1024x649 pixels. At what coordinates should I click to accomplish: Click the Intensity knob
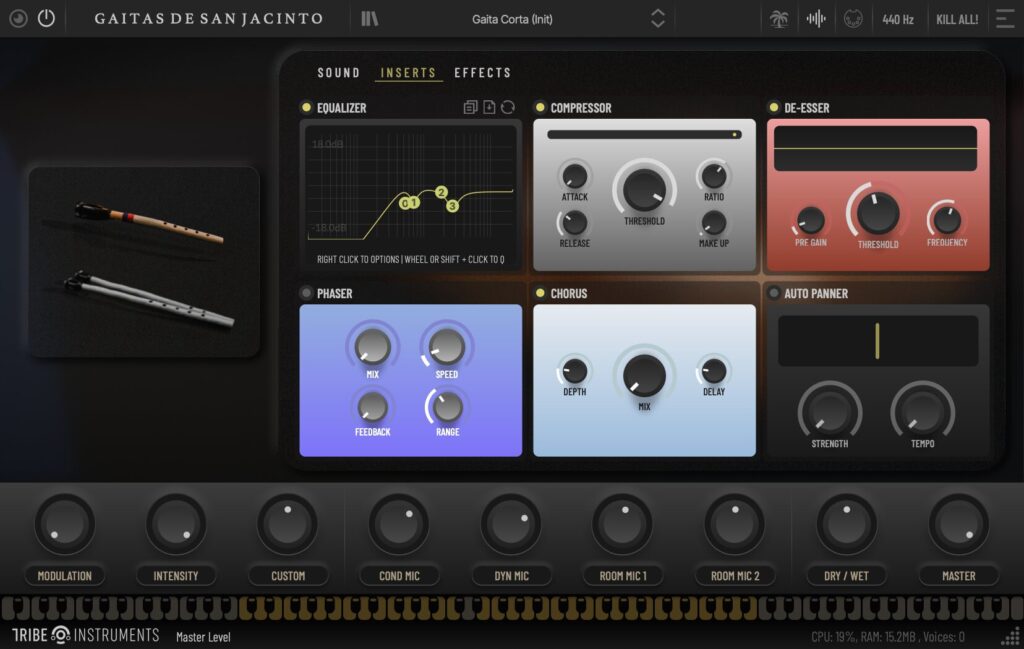point(176,524)
